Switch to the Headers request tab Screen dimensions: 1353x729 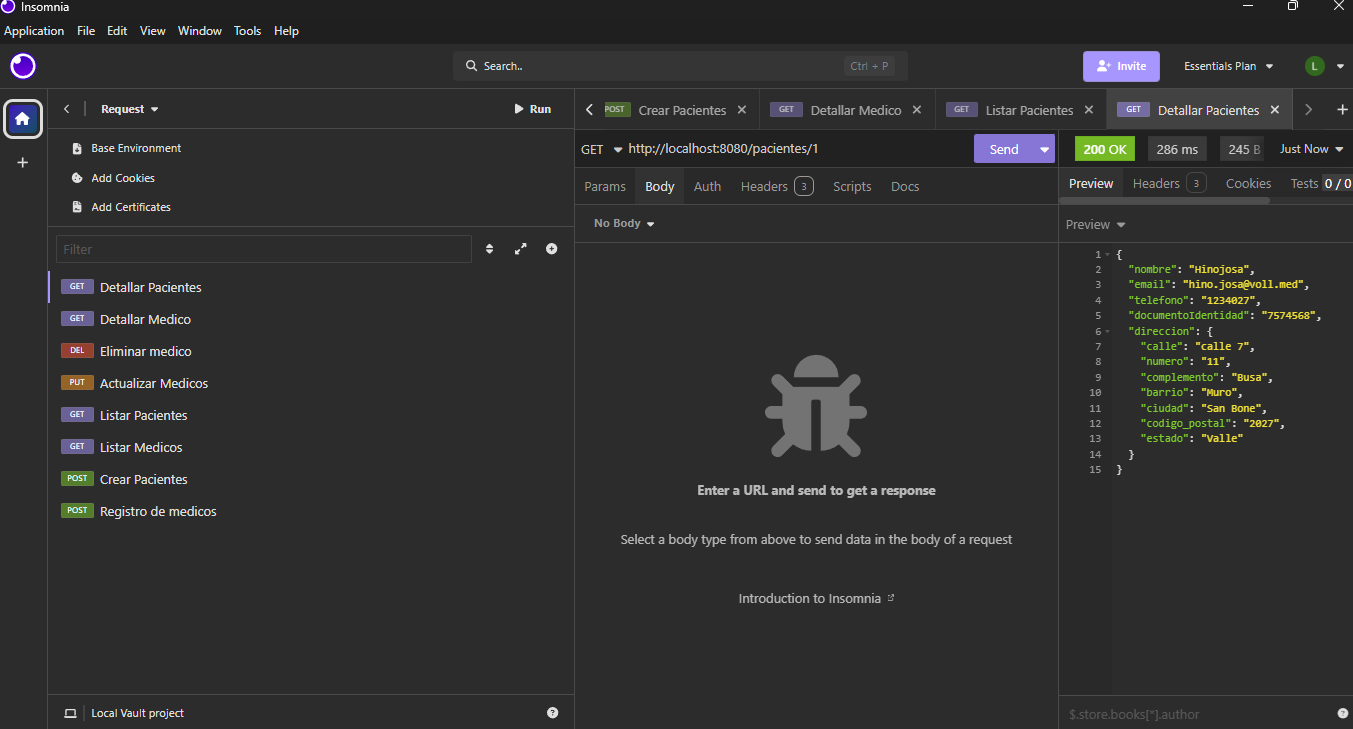coord(775,186)
